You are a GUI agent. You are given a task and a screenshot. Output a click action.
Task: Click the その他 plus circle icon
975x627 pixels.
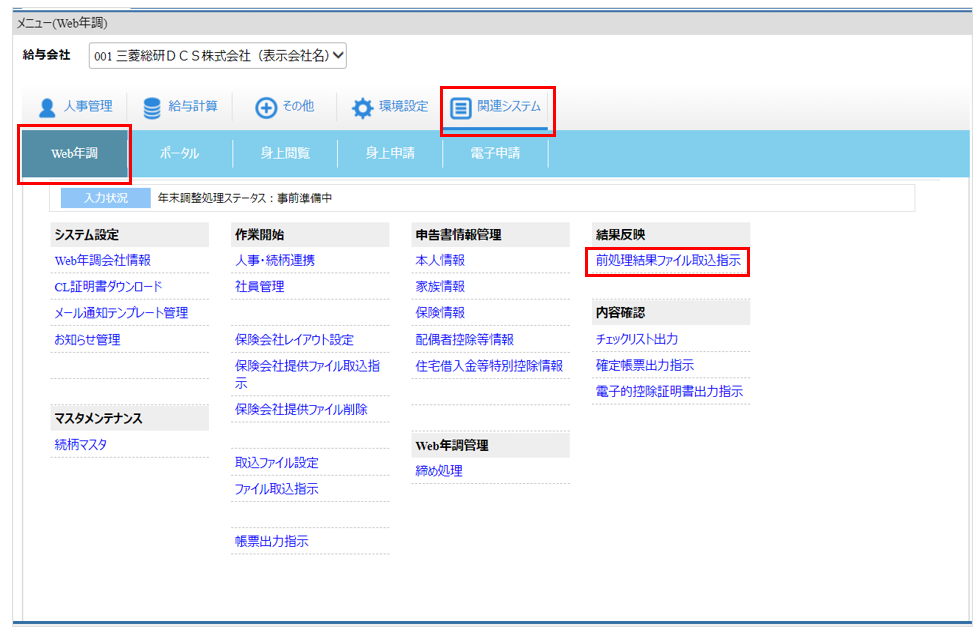coord(266,108)
